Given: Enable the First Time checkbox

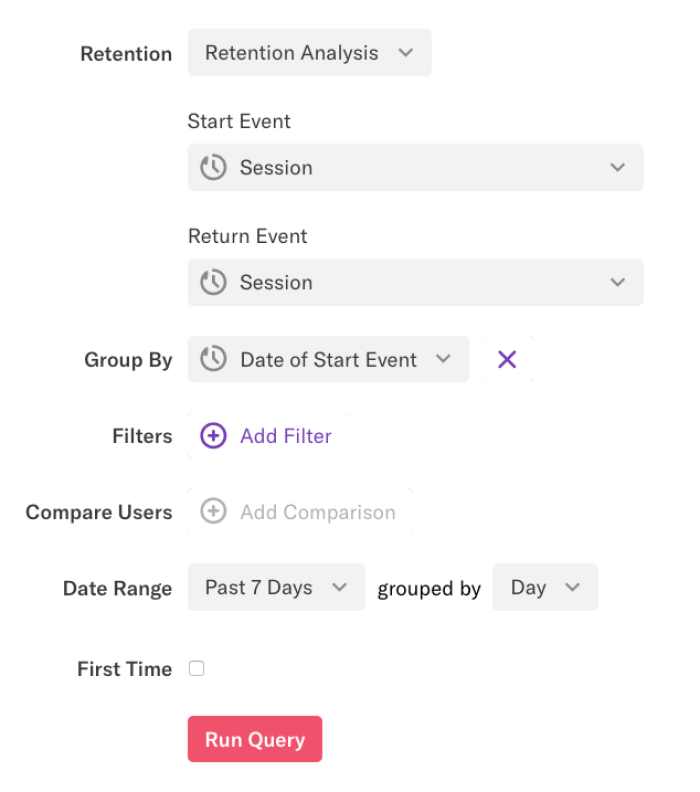Looking at the screenshot, I should (196, 668).
